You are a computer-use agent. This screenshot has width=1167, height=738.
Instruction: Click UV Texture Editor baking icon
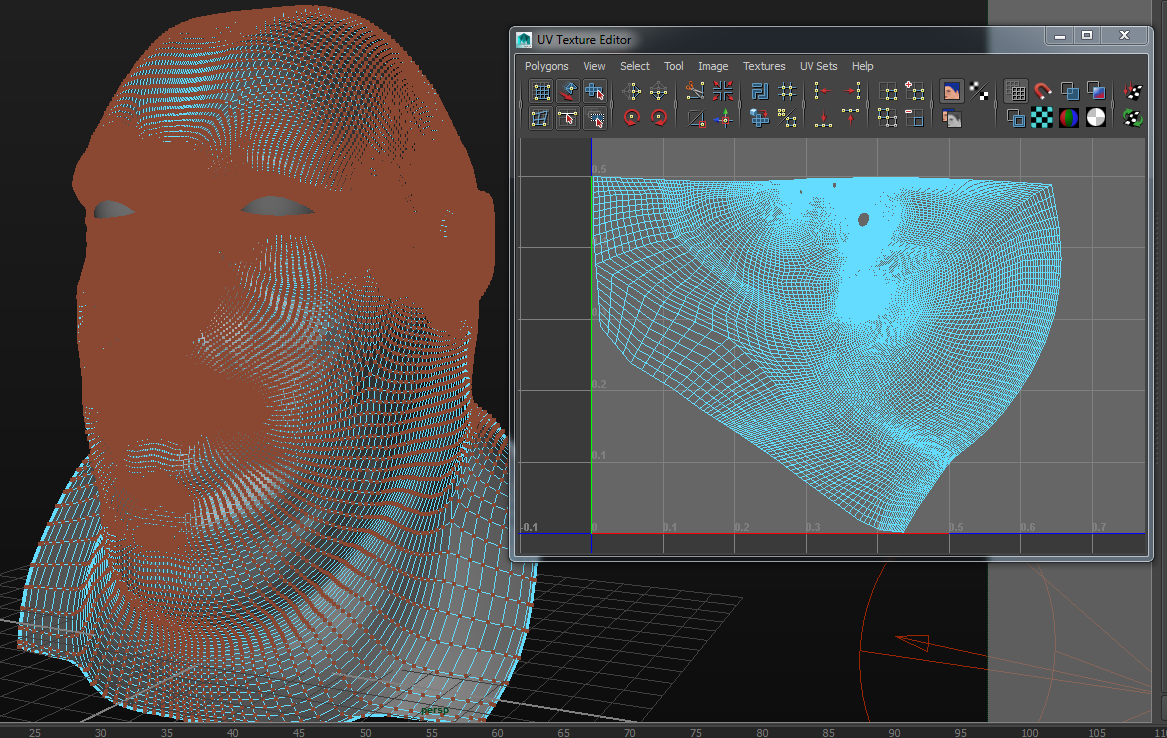click(x=1133, y=92)
